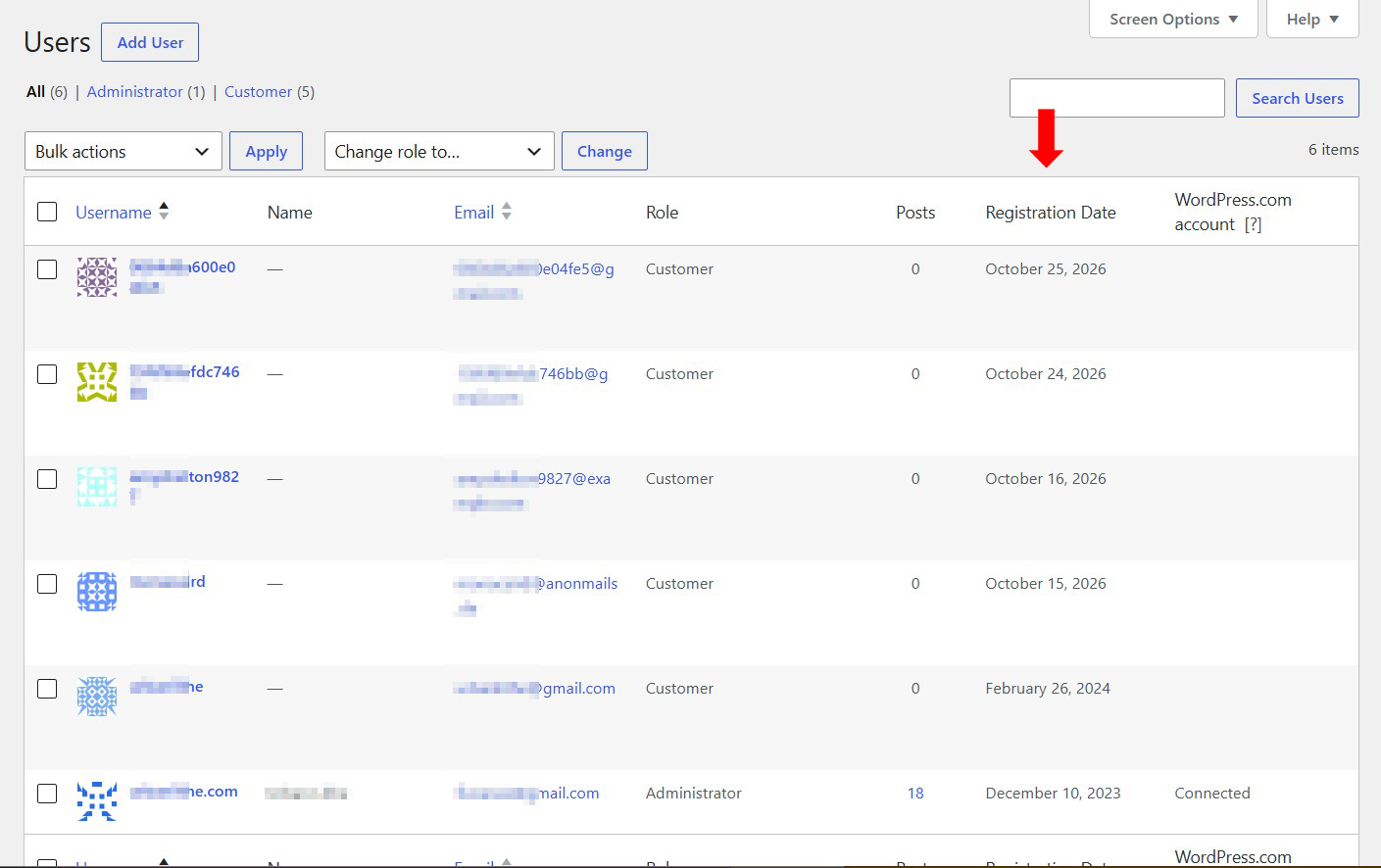Check the box for user ending fdc746

47,374
